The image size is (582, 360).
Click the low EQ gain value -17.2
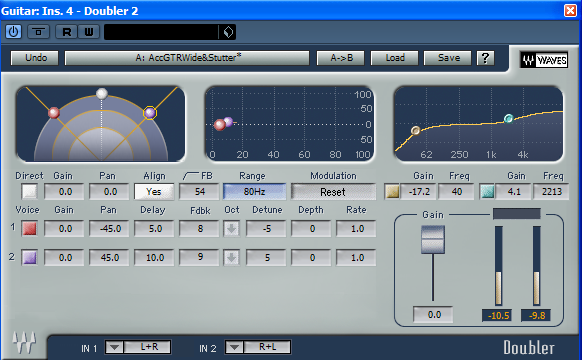(419, 192)
